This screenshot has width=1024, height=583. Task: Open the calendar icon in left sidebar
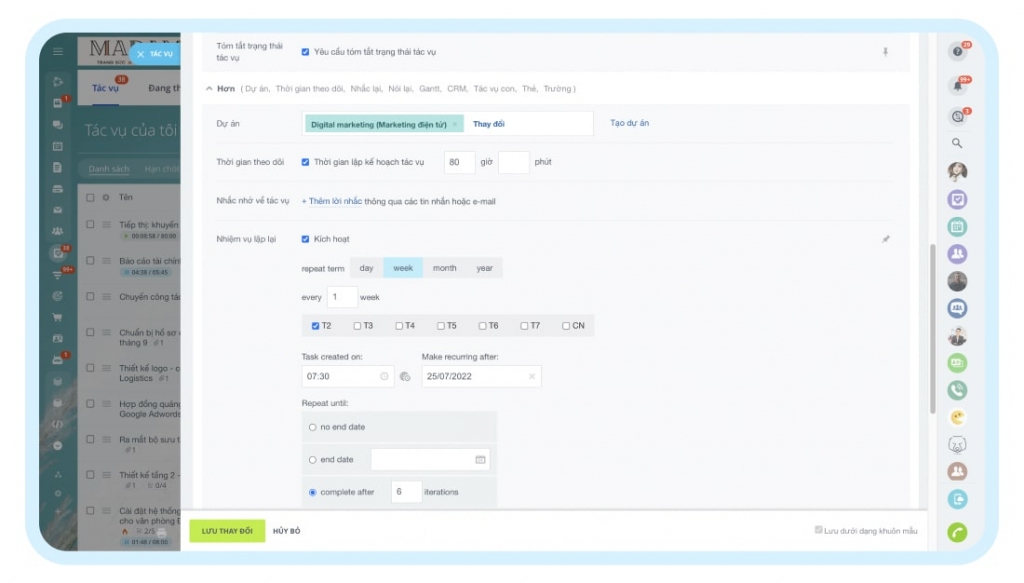point(58,146)
